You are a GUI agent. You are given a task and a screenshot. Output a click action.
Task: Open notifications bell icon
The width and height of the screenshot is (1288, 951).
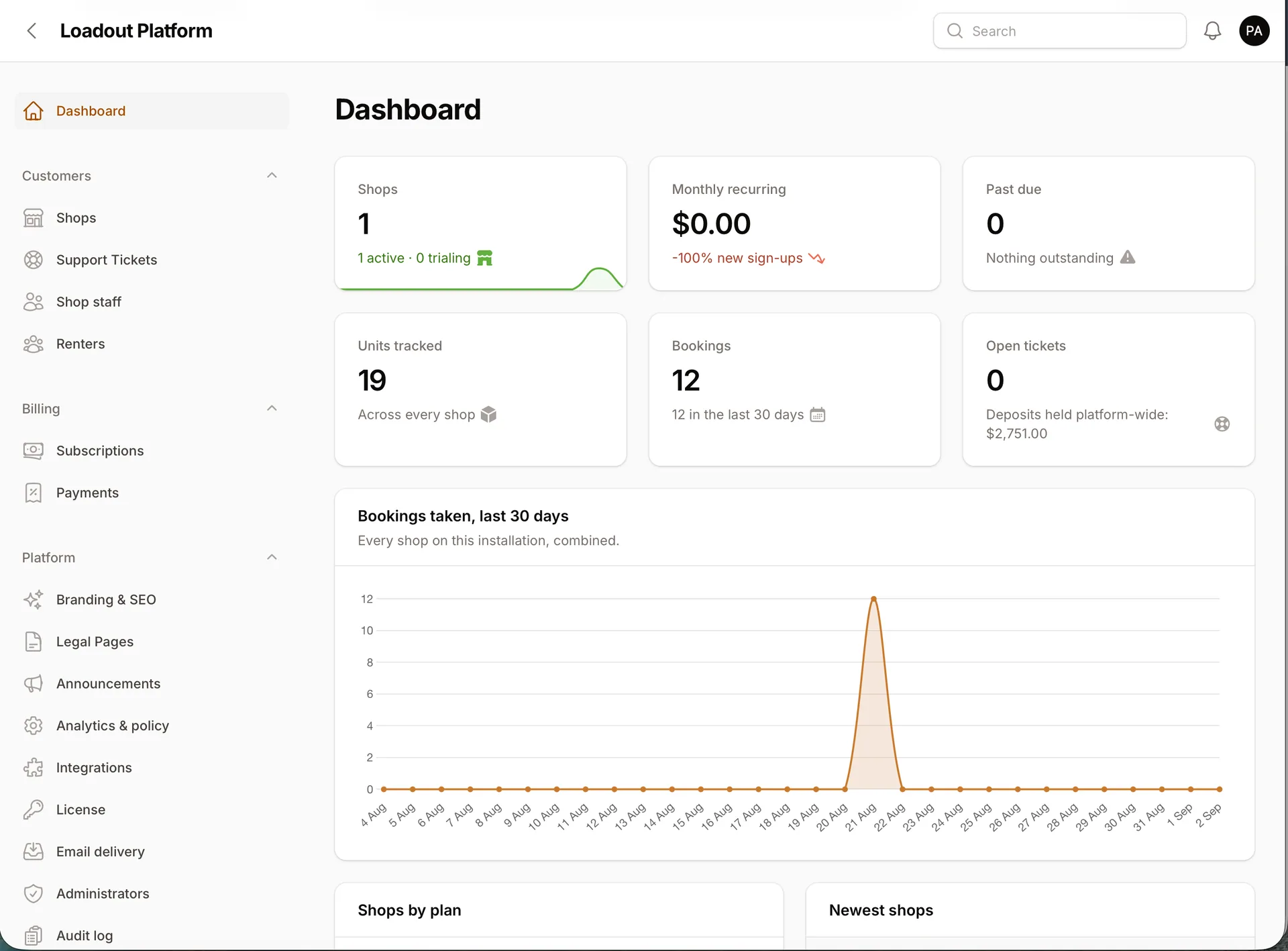[1212, 31]
